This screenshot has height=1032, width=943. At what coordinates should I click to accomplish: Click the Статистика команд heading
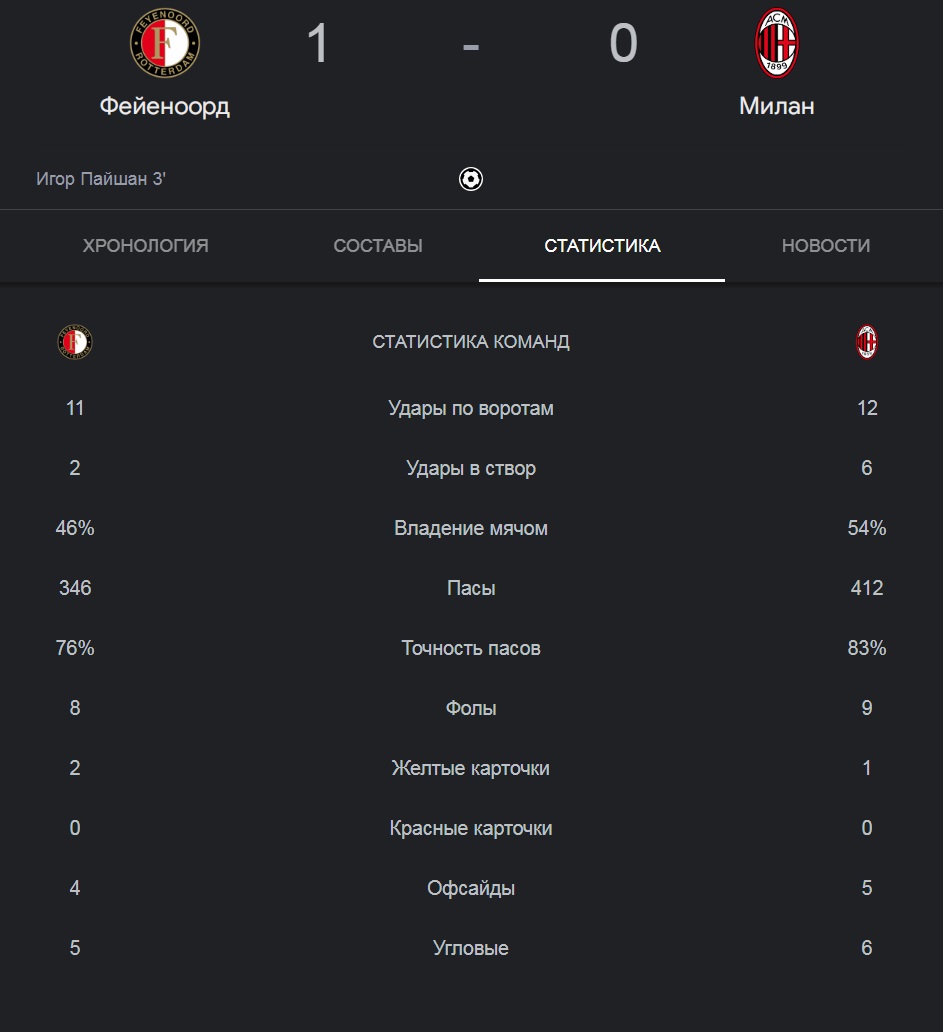tap(471, 342)
